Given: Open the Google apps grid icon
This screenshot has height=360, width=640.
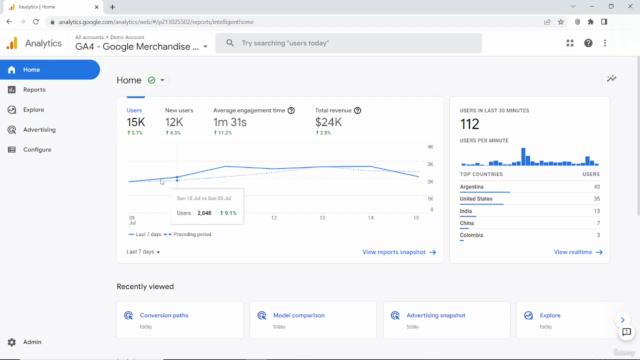Looking at the screenshot, I should coord(570,43).
